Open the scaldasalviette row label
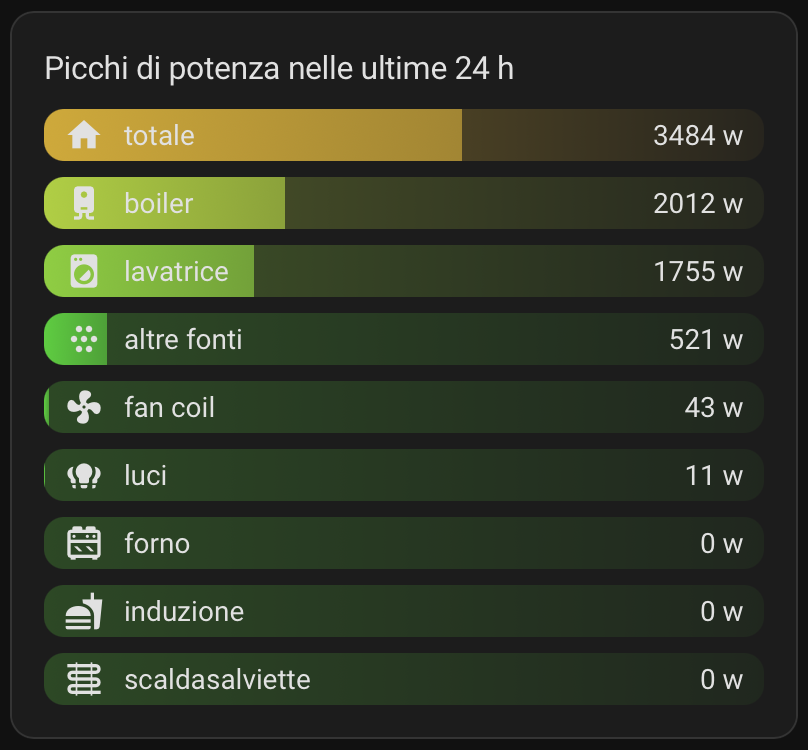The width and height of the screenshot is (808, 750). pos(217,680)
